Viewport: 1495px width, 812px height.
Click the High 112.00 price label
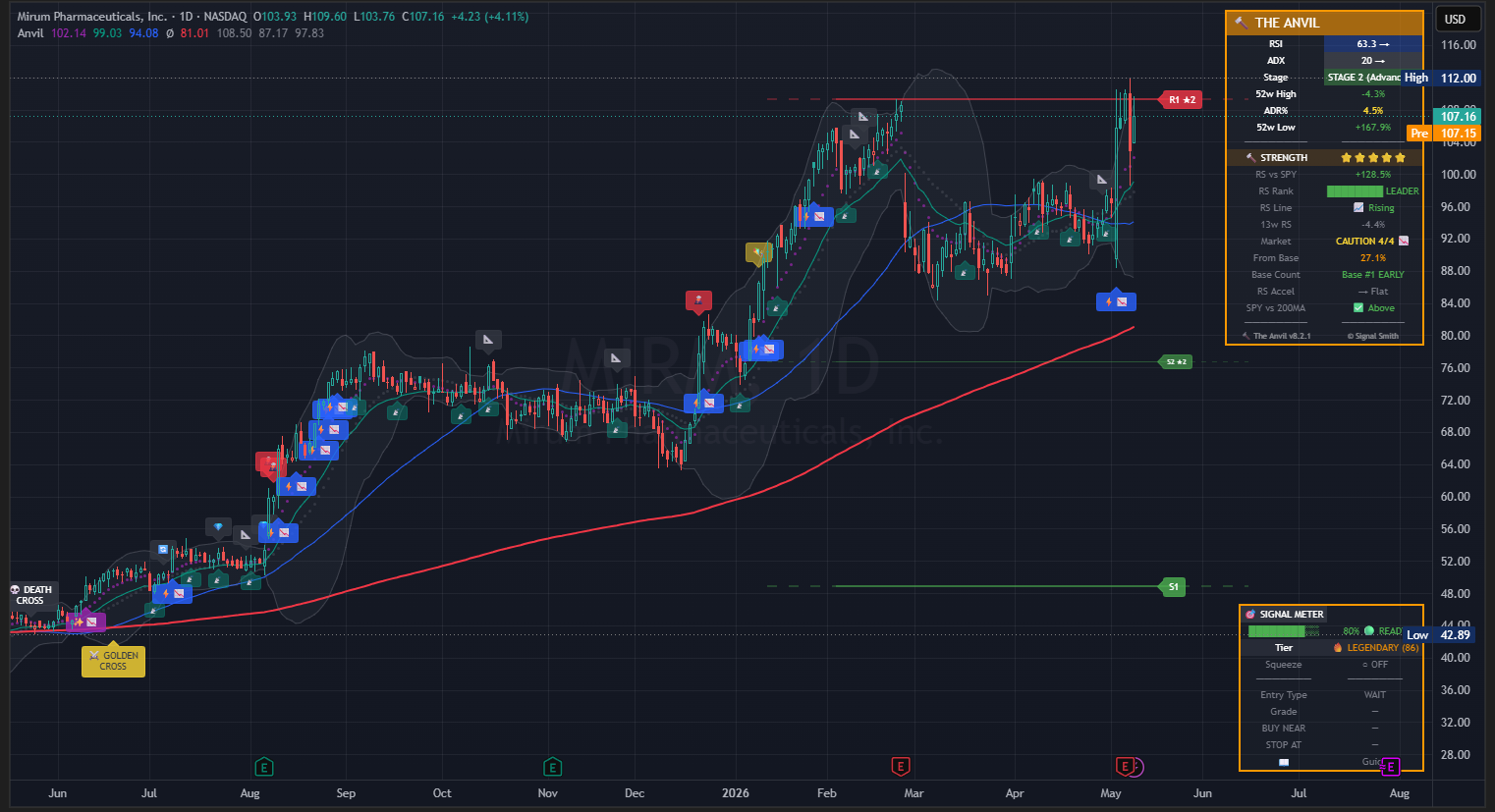[x=1442, y=78]
